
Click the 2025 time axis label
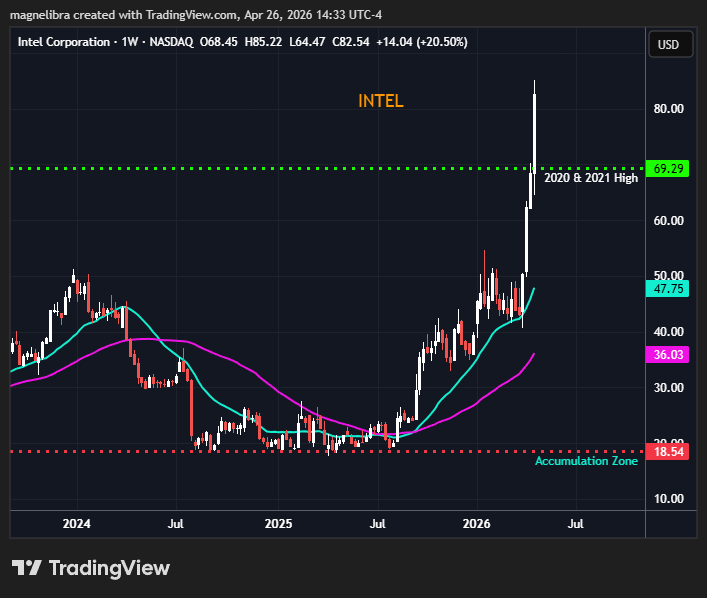click(x=278, y=524)
